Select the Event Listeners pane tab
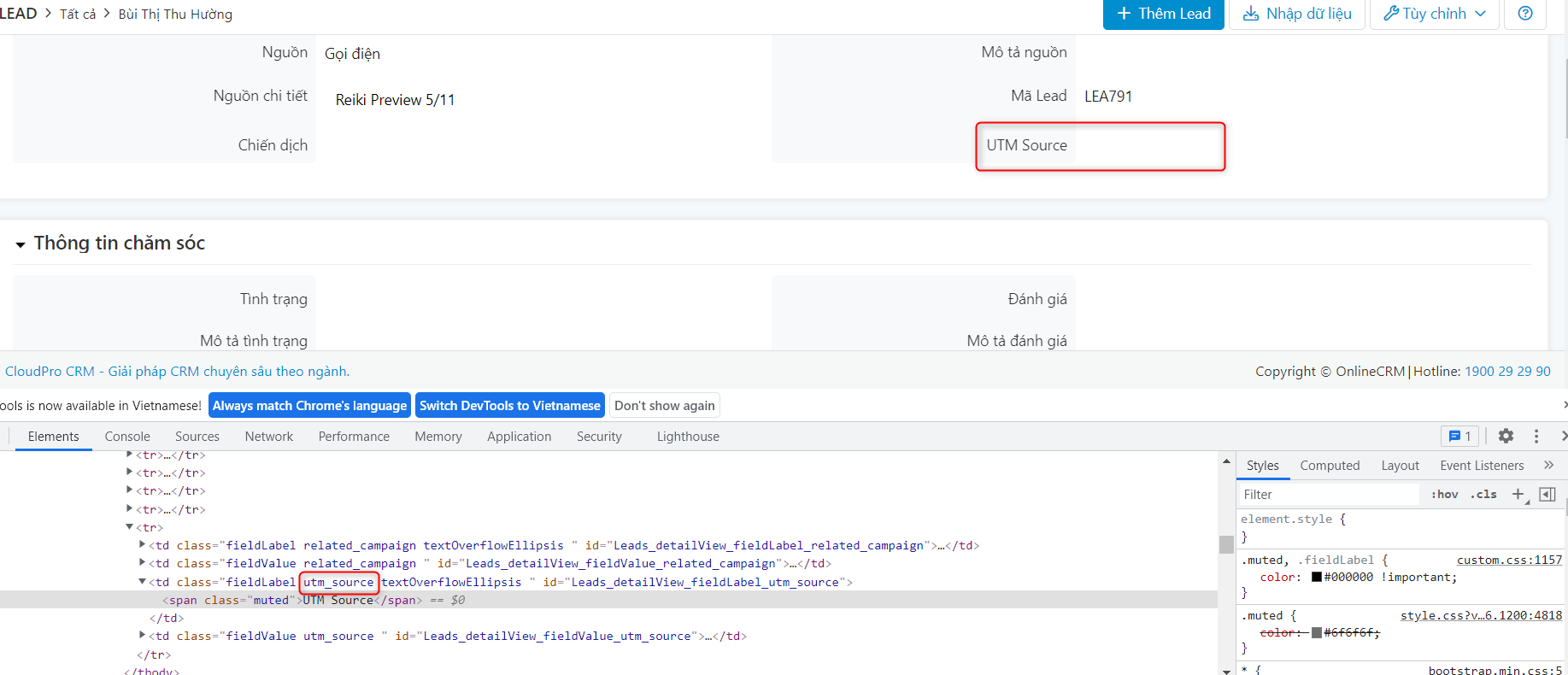The image size is (1568, 675). pyautogui.click(x=1482, y=465)
